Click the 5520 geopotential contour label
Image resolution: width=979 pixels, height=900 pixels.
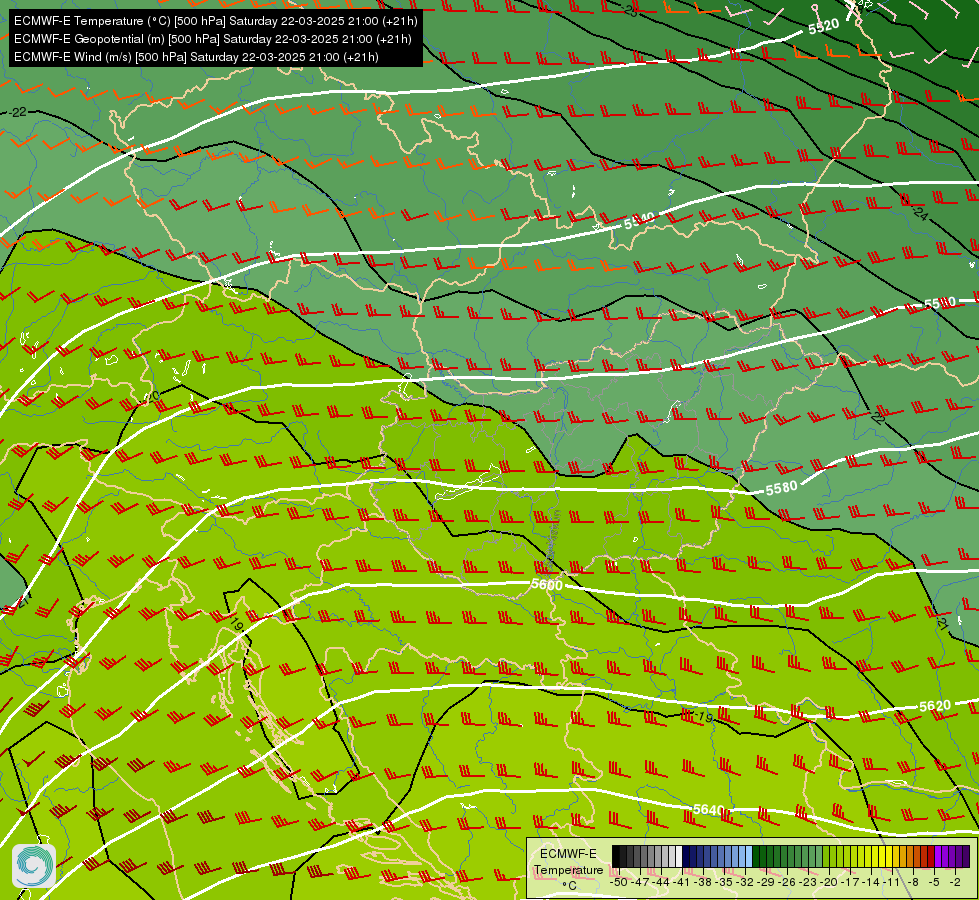[x=824, y=26]
